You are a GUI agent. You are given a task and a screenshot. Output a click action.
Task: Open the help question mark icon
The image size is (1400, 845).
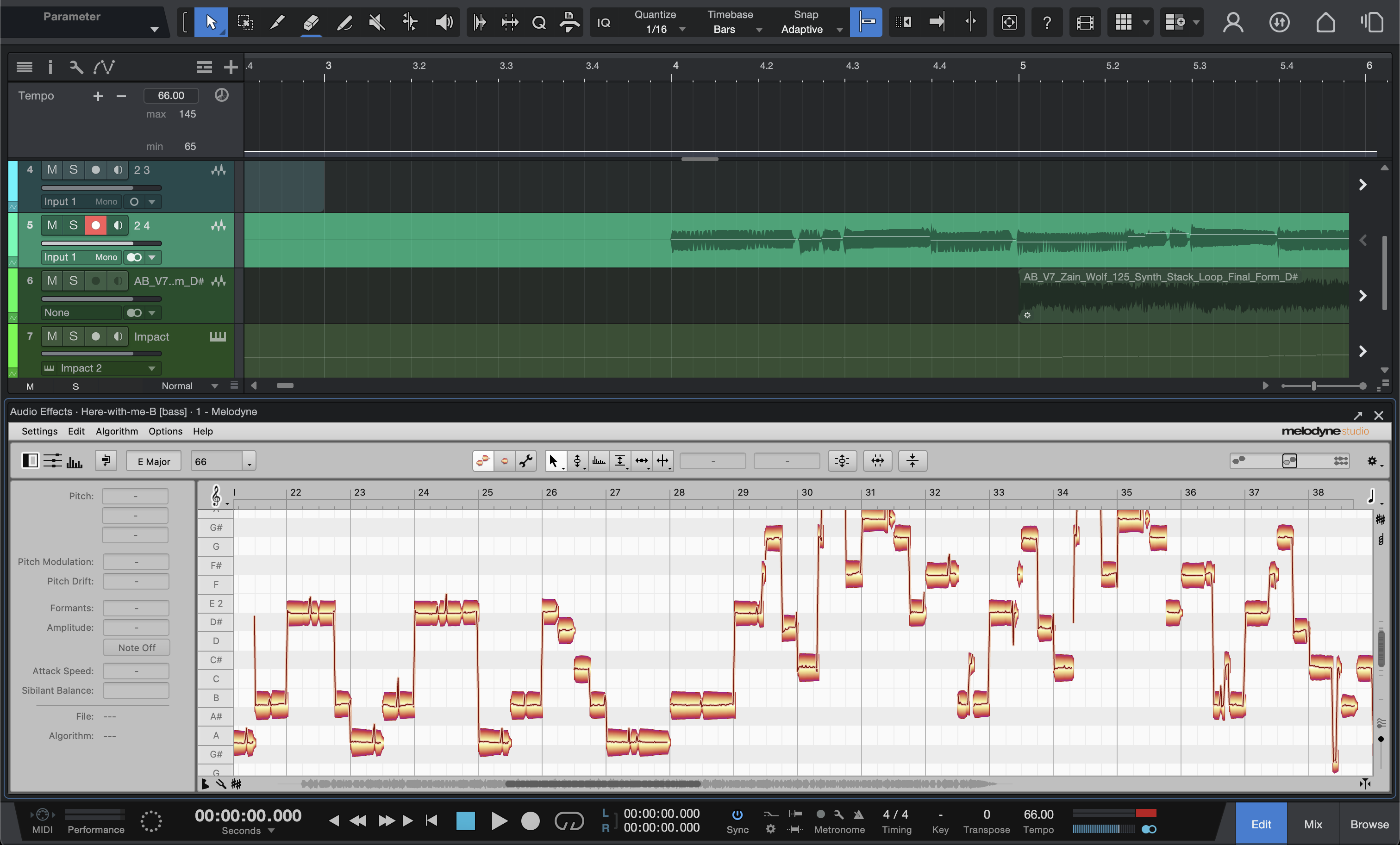[1047, 22]
